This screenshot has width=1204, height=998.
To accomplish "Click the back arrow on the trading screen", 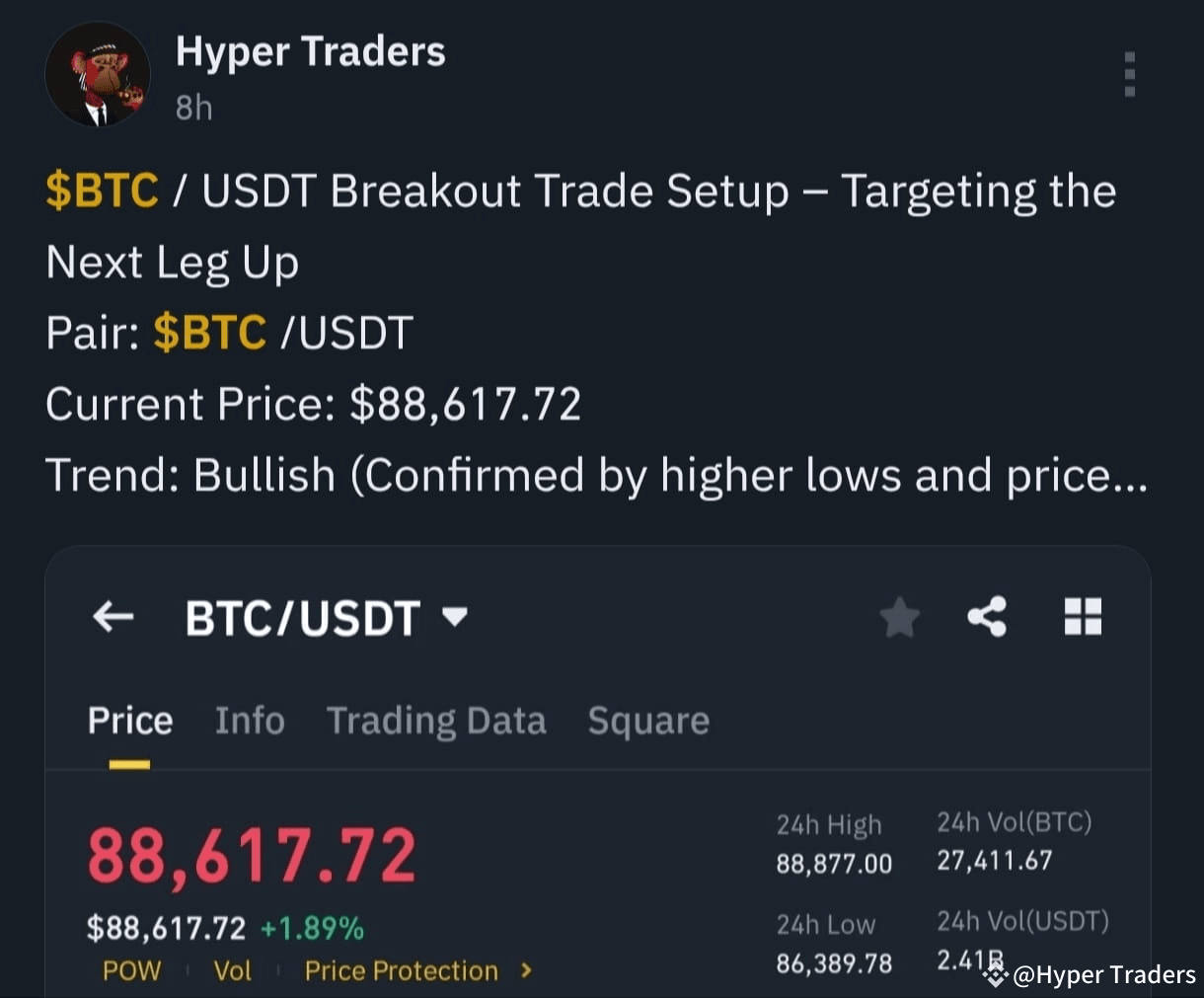I will 113,617.
